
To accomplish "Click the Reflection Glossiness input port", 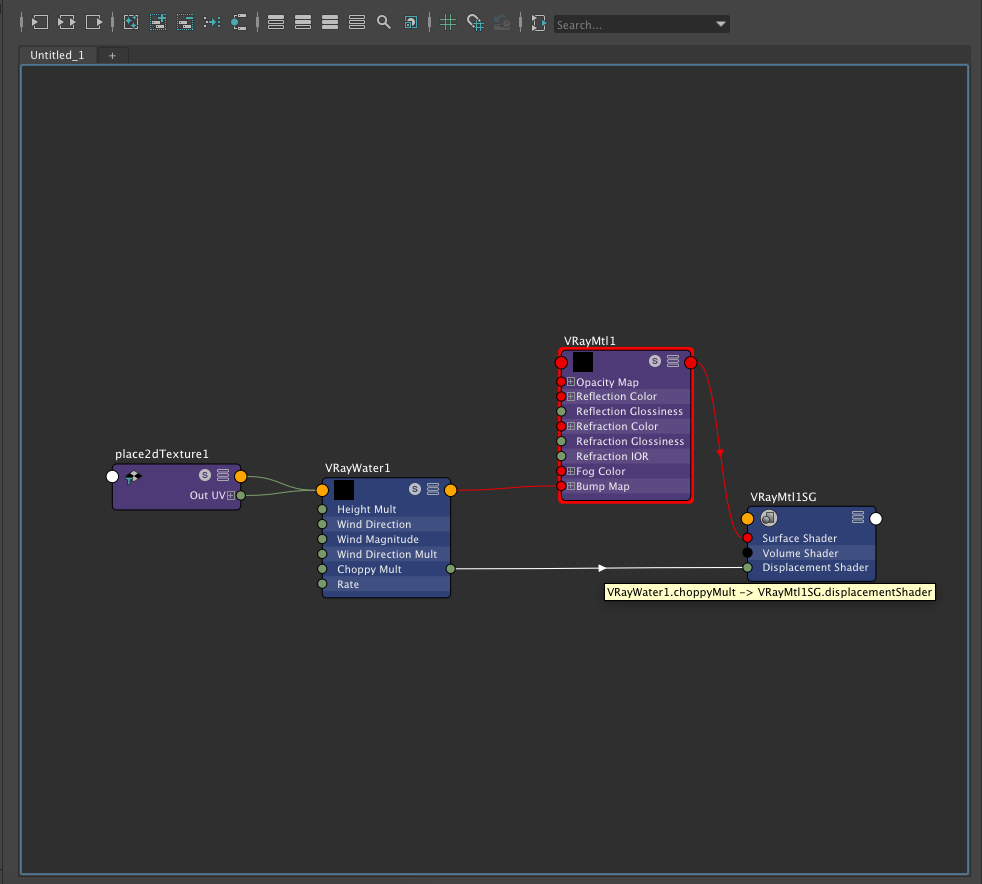I will coord(561,411).
